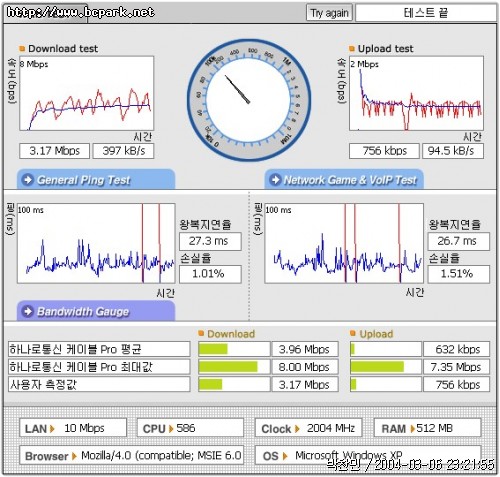500x477 pixels.
Task: Click the LAN 10 Mbps info box
Action: pos(73,428)
